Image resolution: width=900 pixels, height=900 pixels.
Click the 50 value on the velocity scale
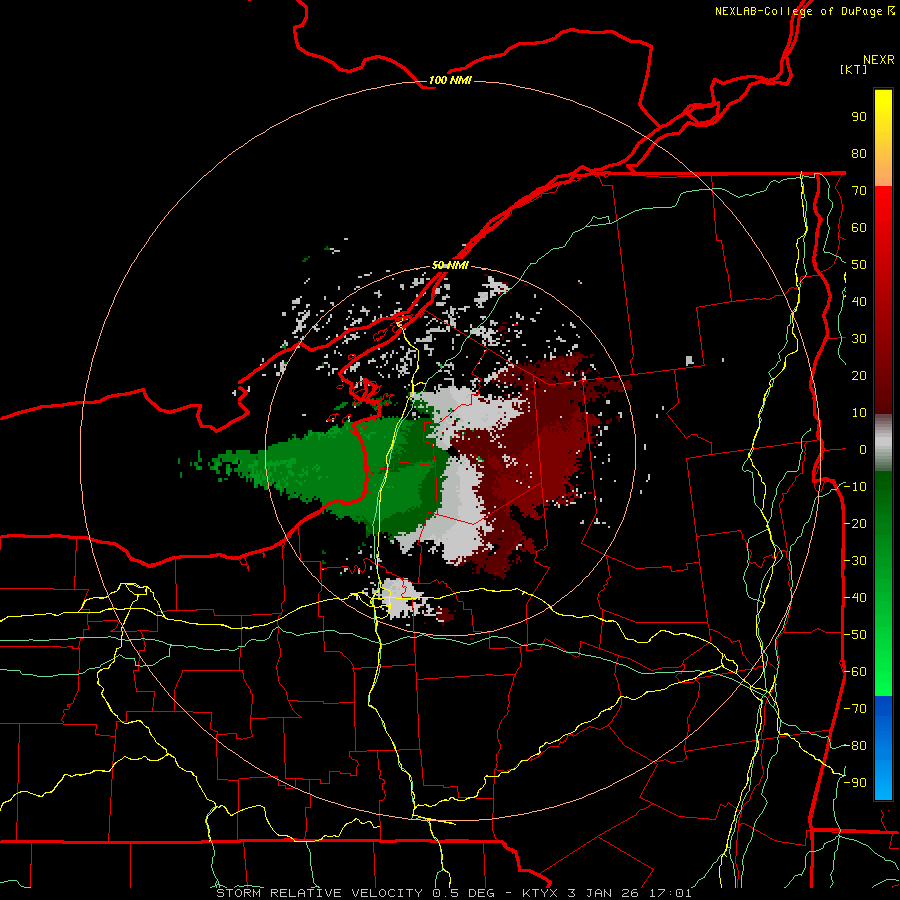pos(859,265)
